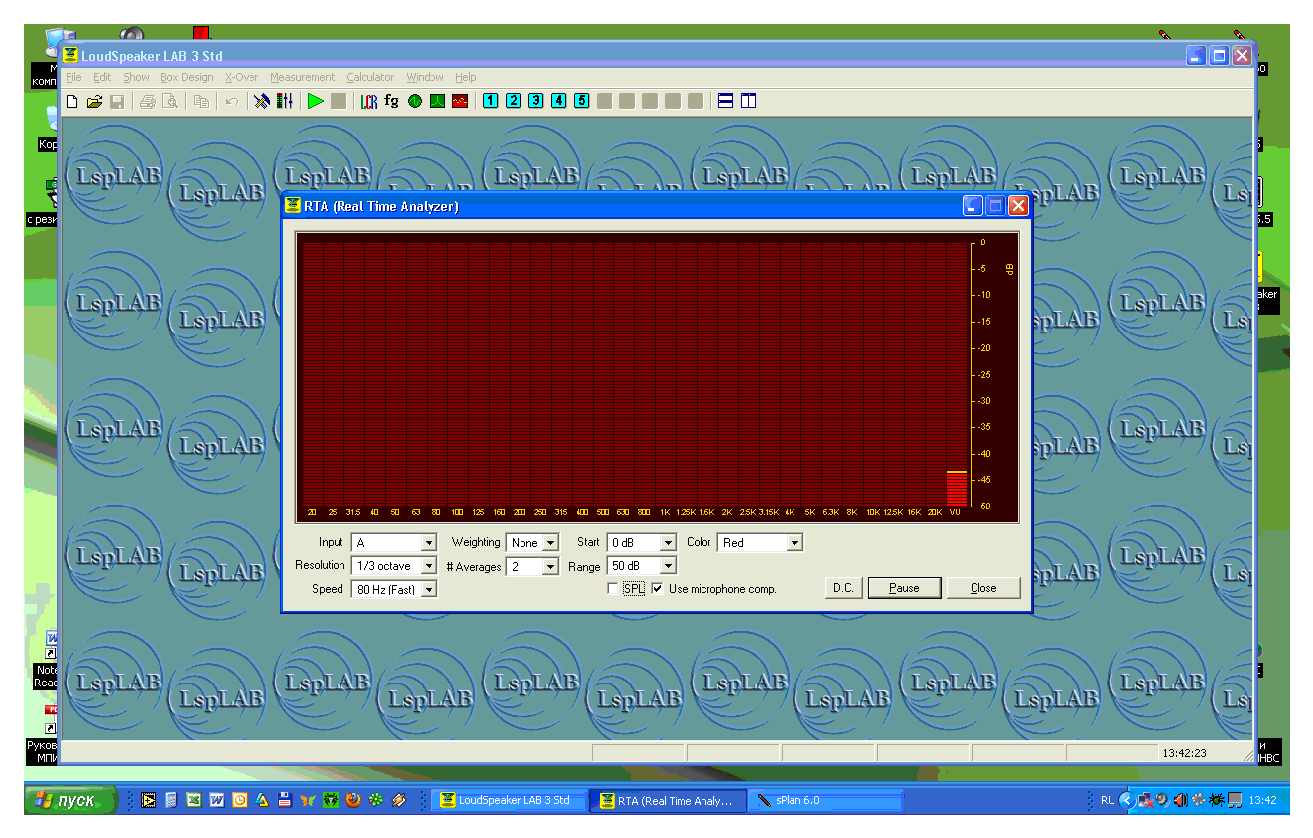Image resolution: width=1313 pixels, height=838 pixels.
Task: Click the D.C. button
Action: [x=843, y=588]
